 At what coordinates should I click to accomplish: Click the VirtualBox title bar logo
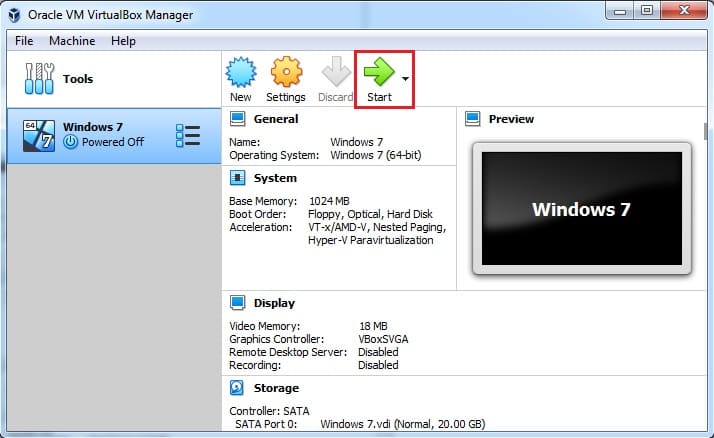click(14, 15)
